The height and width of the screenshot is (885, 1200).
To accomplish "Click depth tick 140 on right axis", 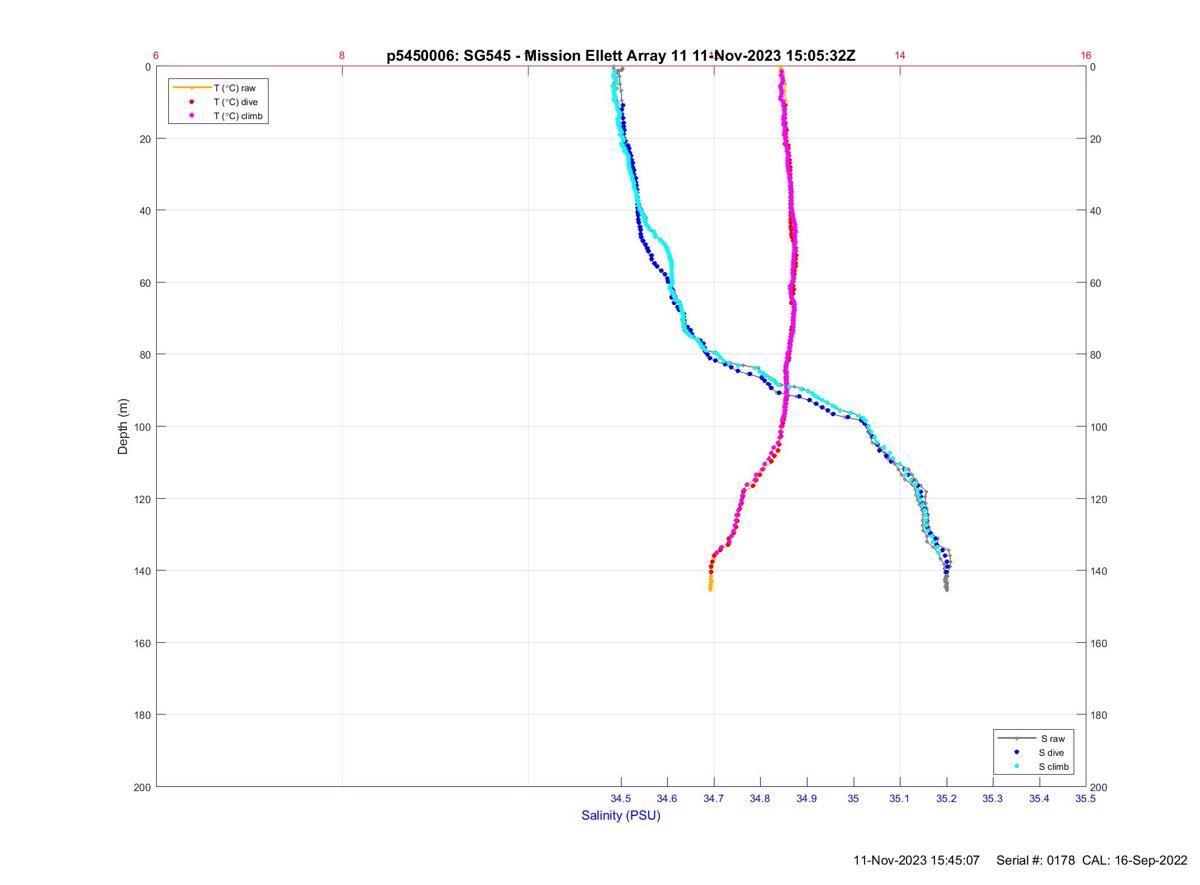I will click(x=1100, y=571).
